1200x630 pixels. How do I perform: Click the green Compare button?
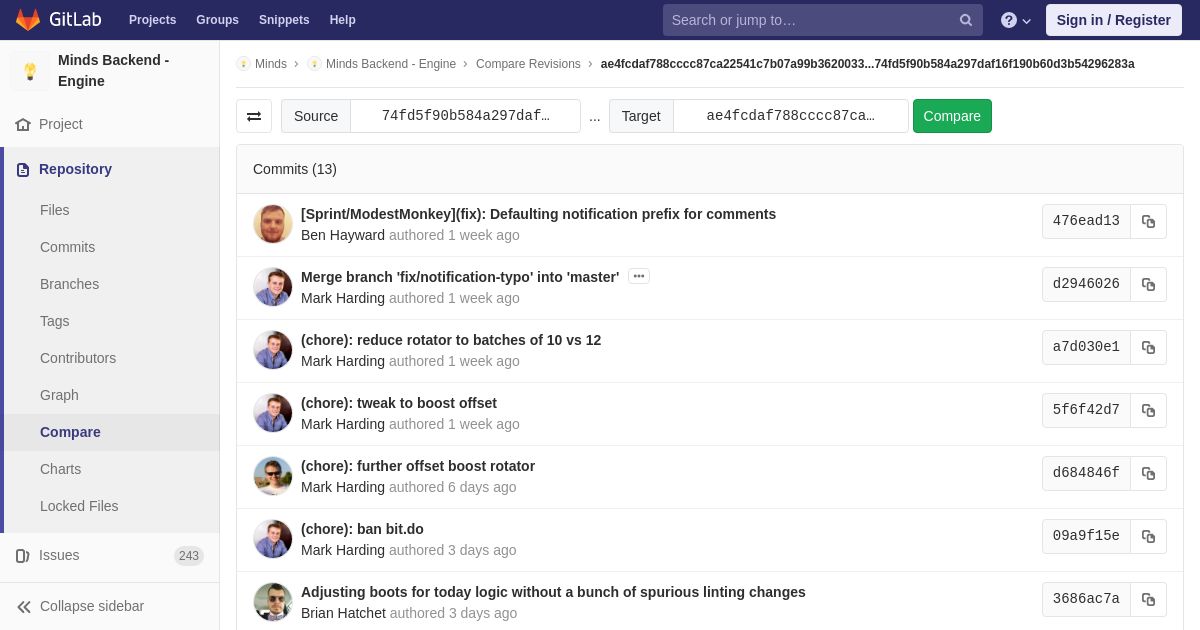pyautogui.click(x=952, y=116)
